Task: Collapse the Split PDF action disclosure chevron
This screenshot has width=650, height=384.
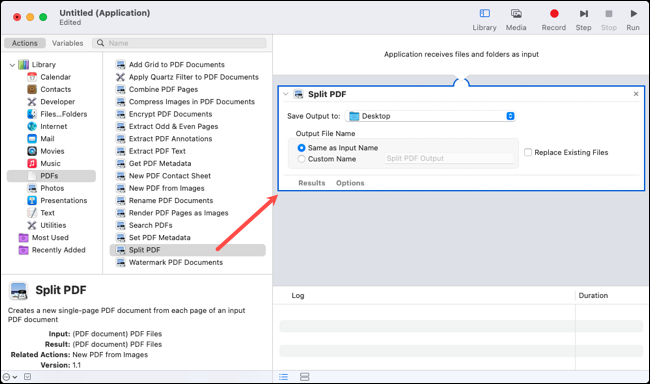Action: click(285, 94)
